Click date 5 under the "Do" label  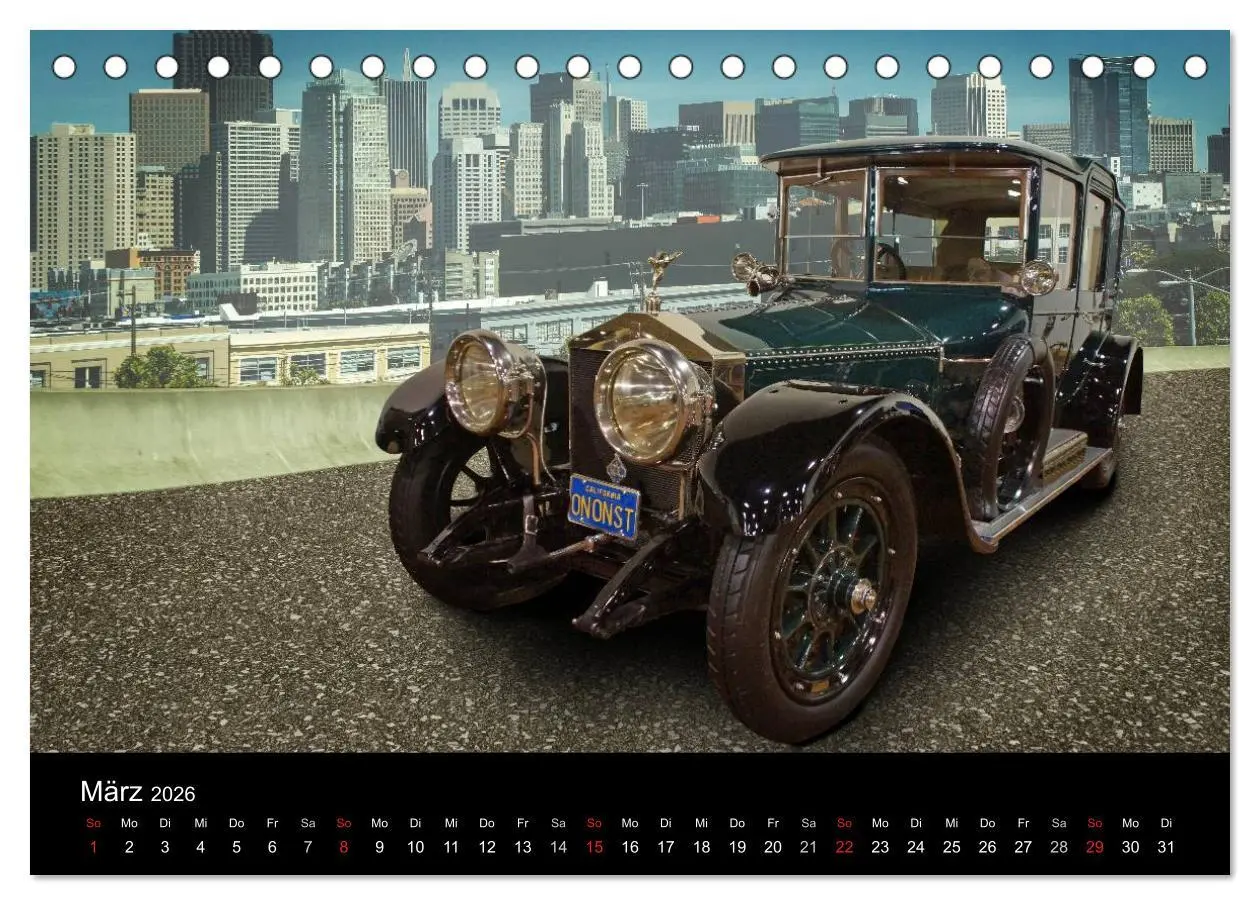click(236, 847)
